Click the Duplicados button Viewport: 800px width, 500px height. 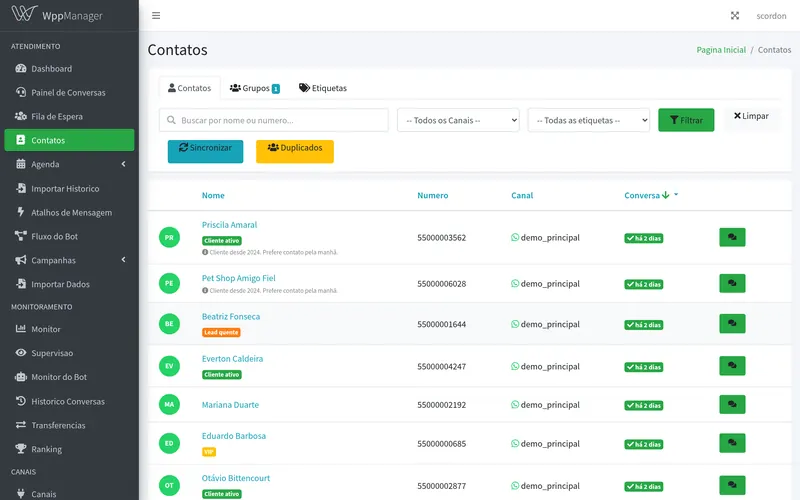[295, 152]
